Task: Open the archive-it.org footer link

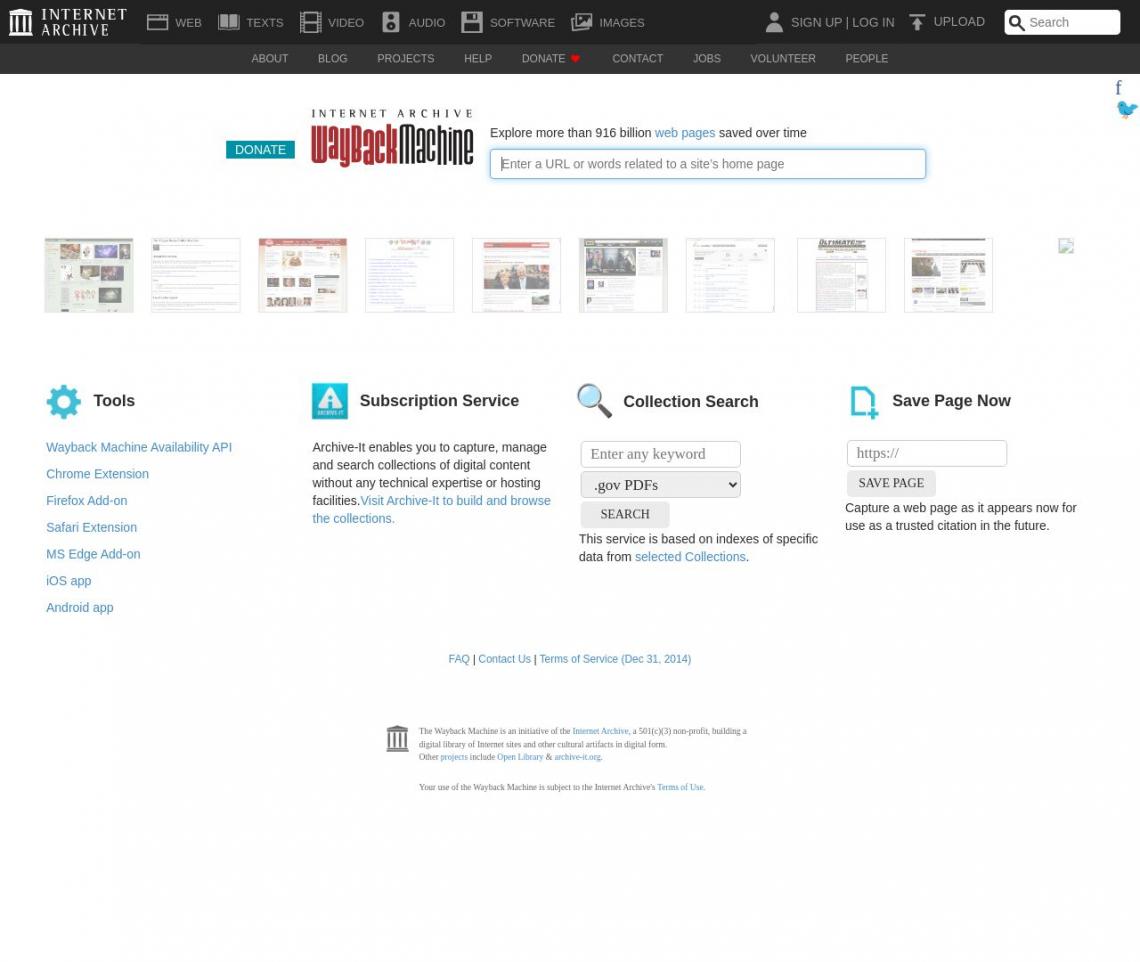Action: point(577,757)
